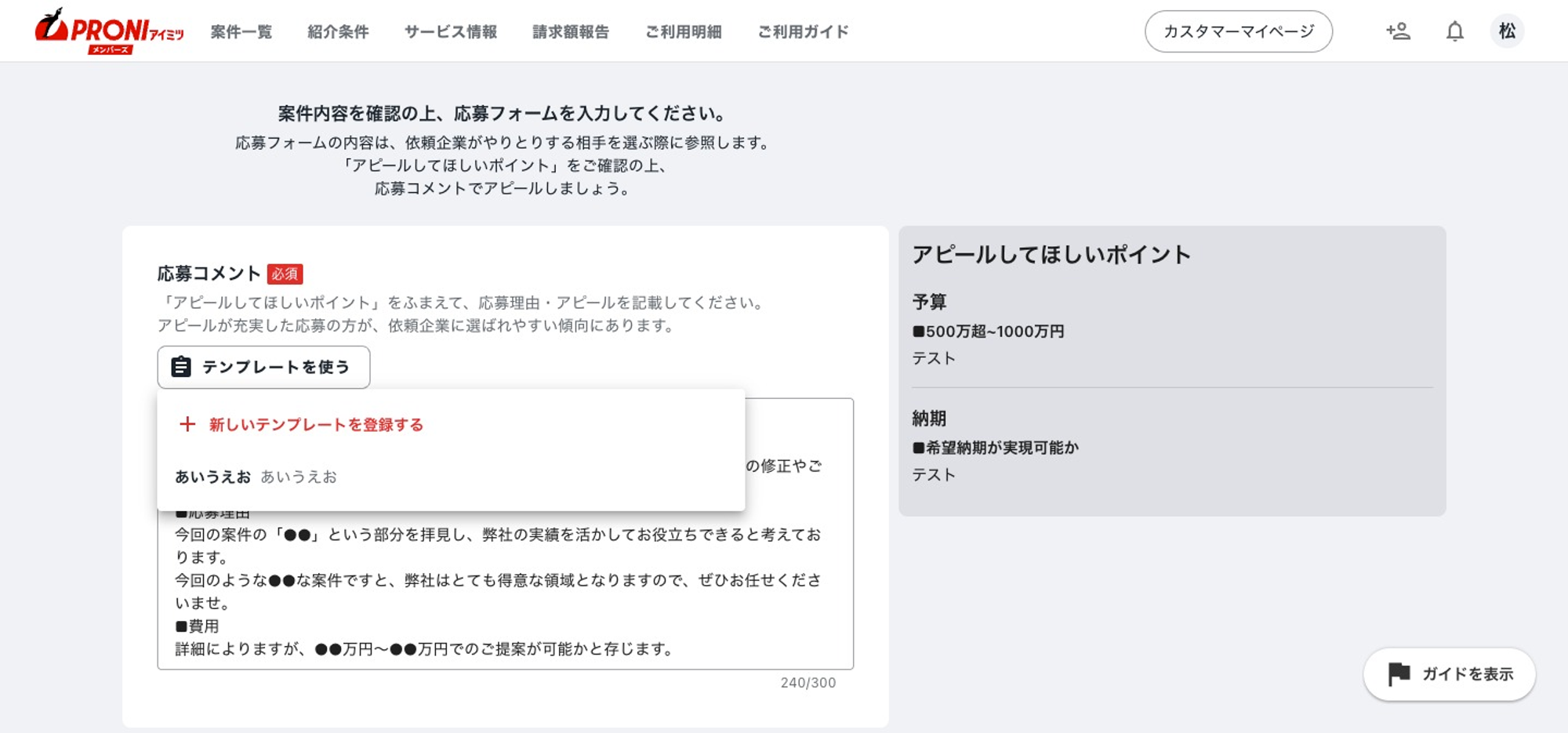Image resolution: width=1568 pixels, height=733 pixels.
Task: Click the アピールしてほしいポイント heading
Action: (1051, 255)
